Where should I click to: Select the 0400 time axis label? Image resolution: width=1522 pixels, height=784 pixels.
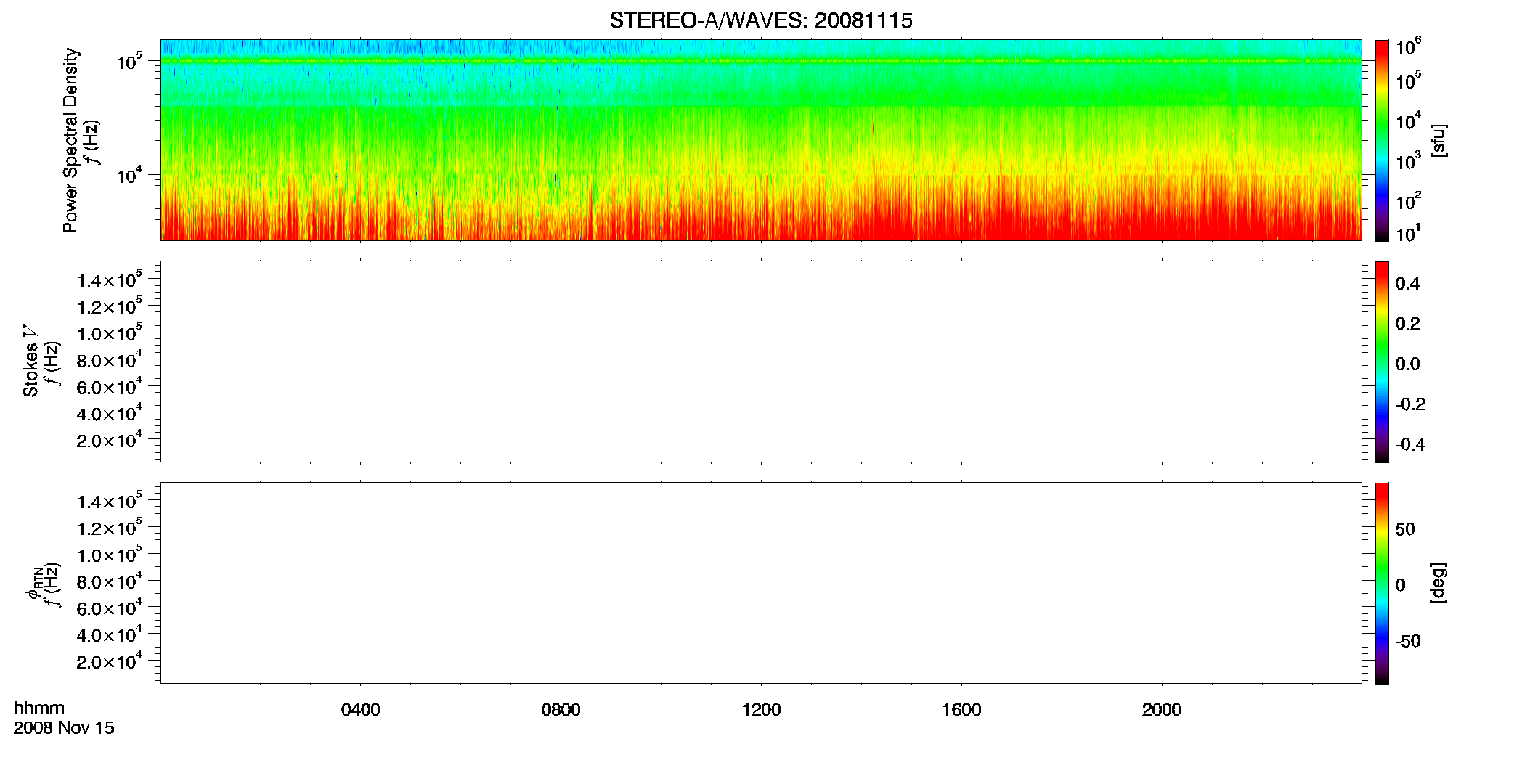point(361,710)
